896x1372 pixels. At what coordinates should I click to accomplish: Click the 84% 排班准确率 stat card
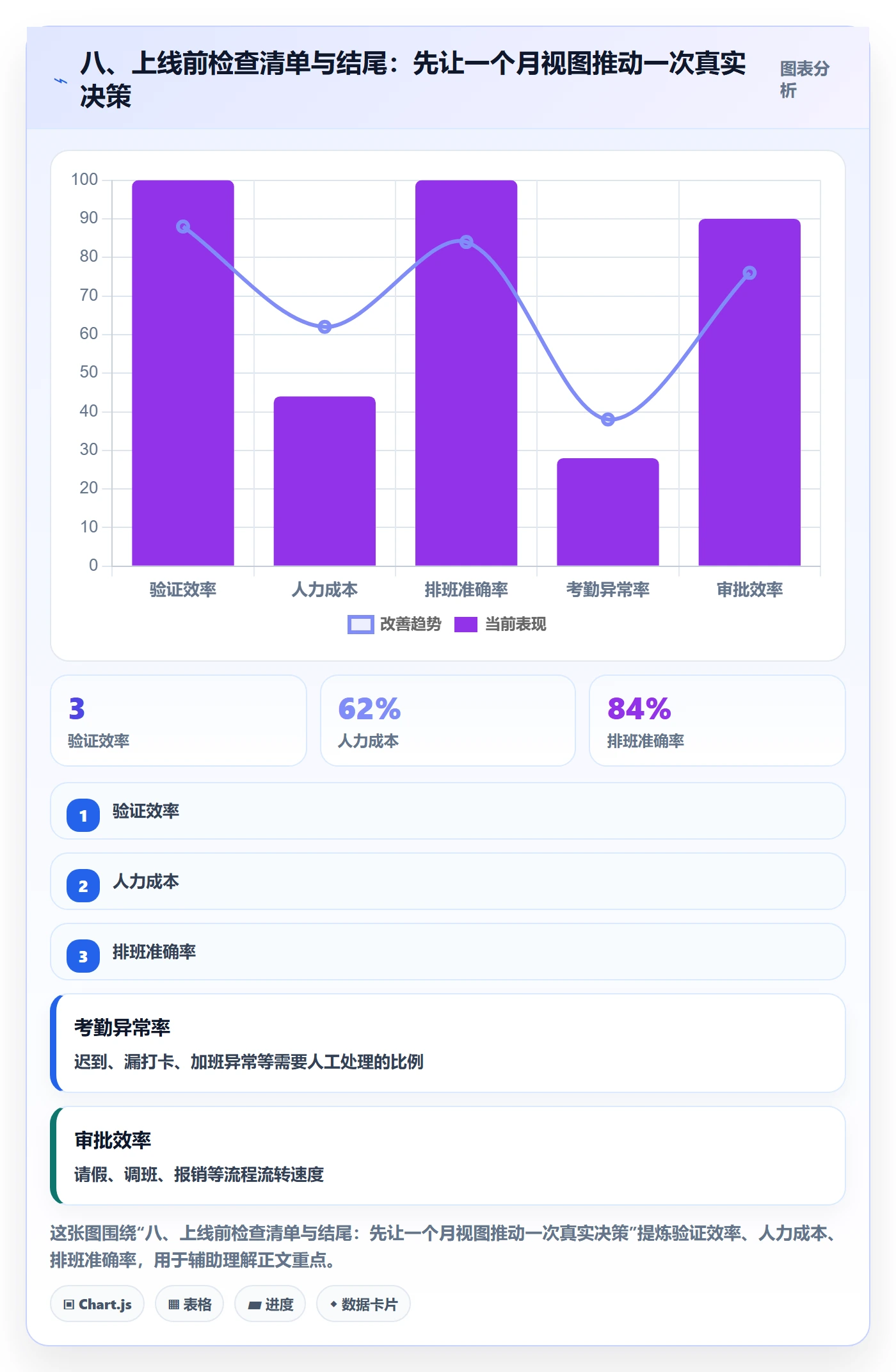[x=717, y=721]
